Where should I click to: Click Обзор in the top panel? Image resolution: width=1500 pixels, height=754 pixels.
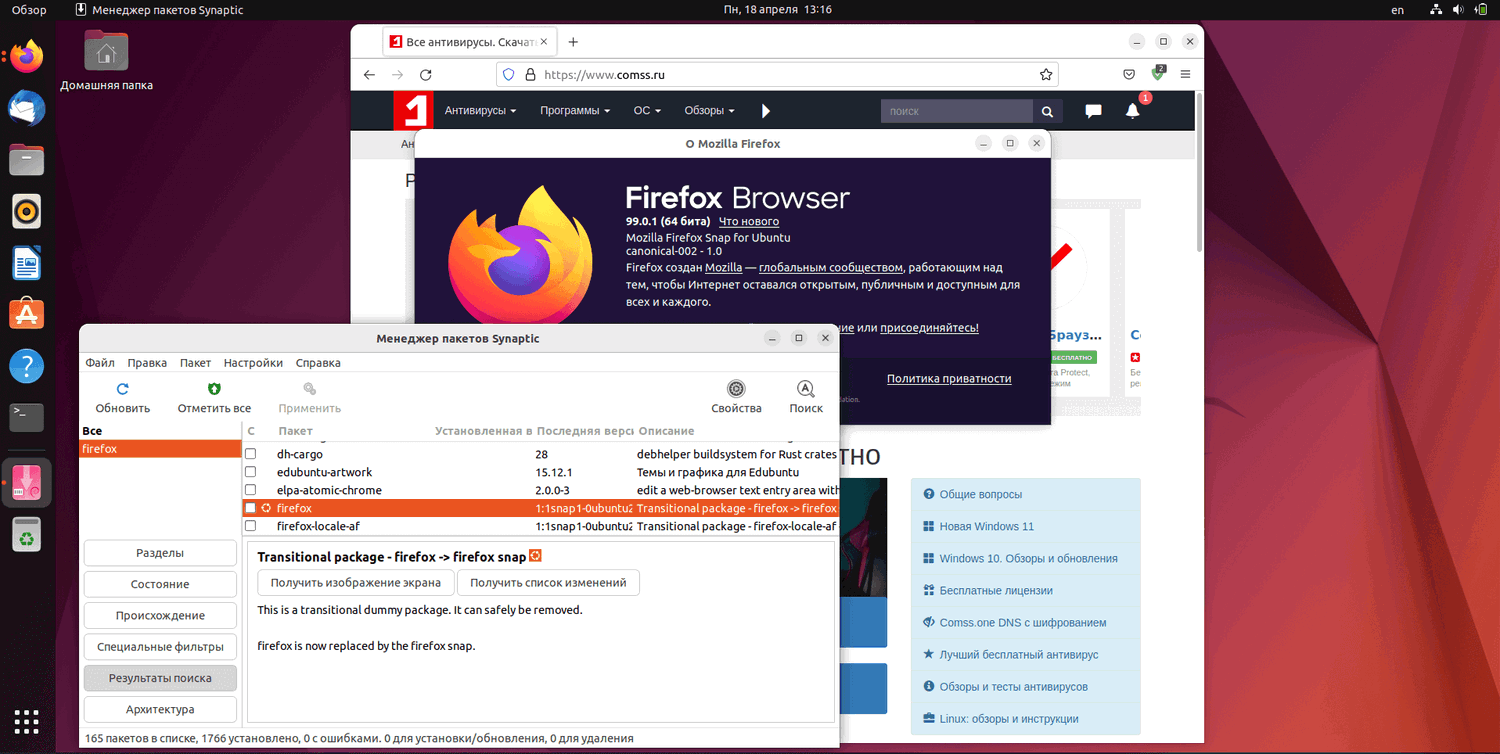(x=29, y=10)
